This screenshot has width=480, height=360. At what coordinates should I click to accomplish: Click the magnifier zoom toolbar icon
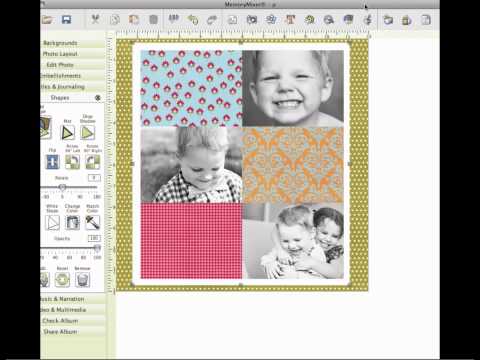[x=329, y=20]
